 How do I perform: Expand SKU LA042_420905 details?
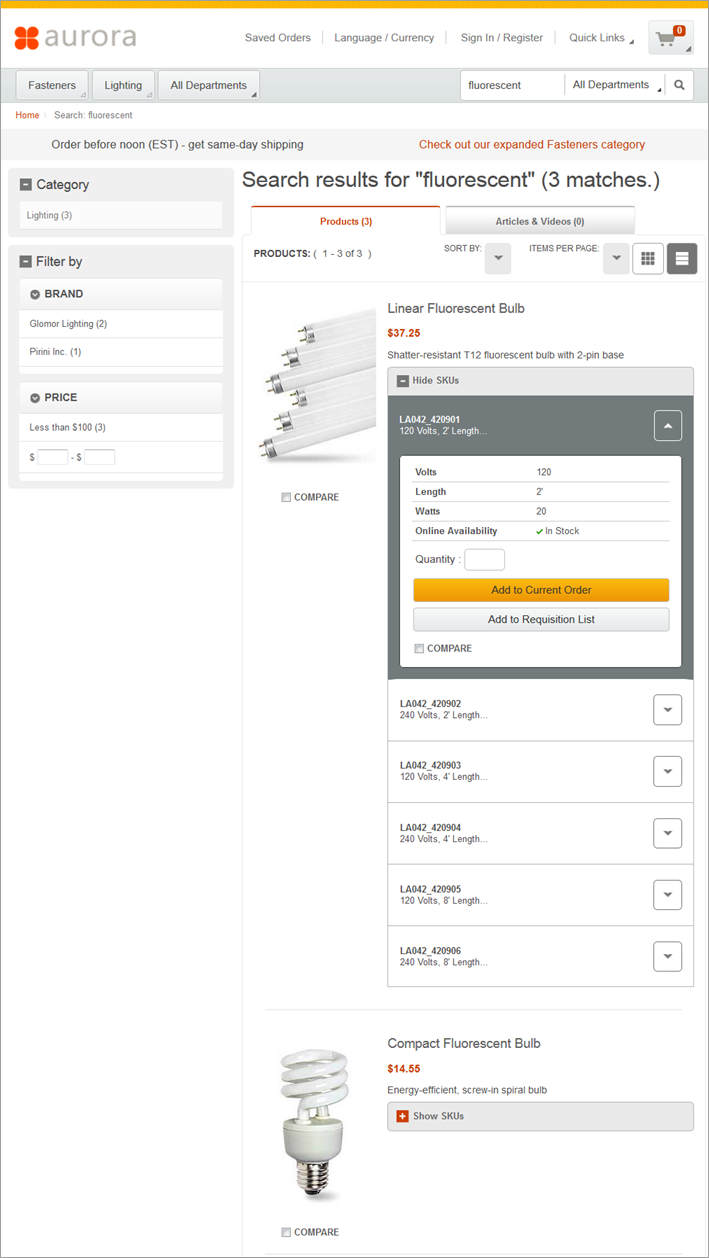[x=668, y=895]
